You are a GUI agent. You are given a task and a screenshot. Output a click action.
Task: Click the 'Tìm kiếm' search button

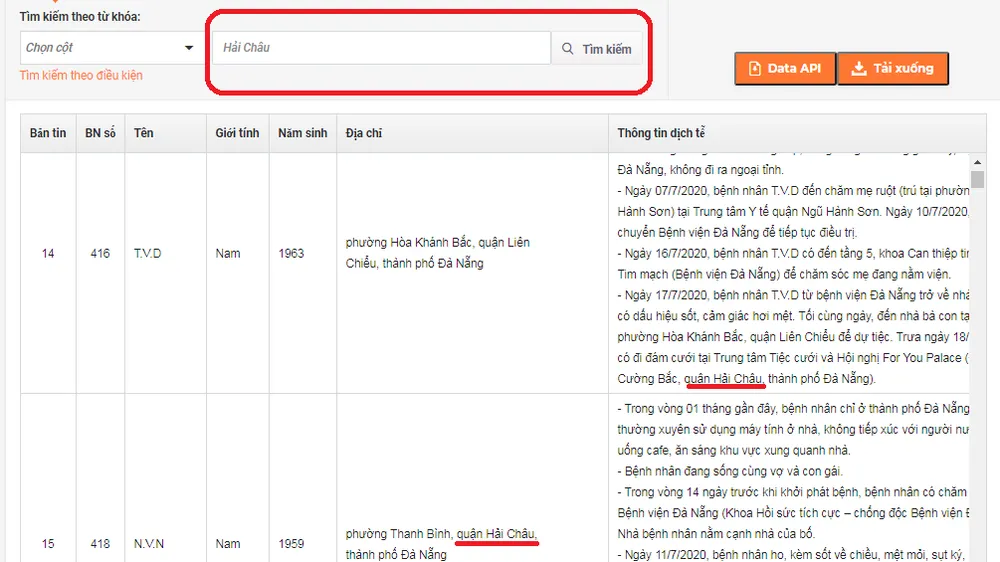point(596,49)
